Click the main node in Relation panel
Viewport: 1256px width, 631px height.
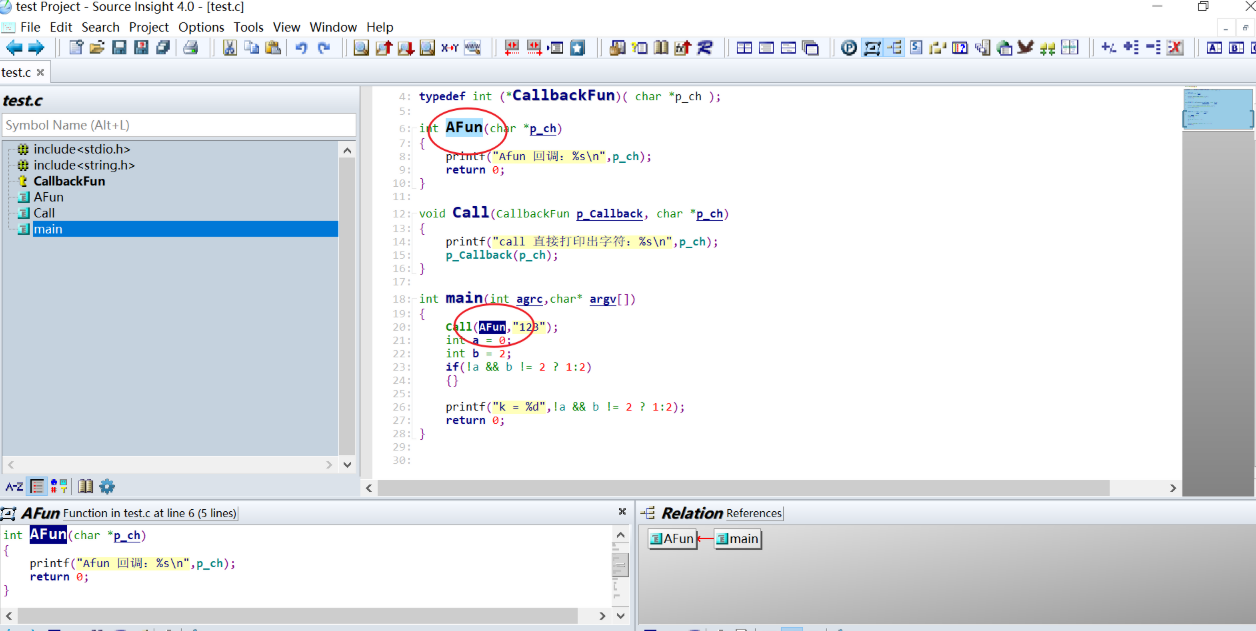tap(738, 539)
